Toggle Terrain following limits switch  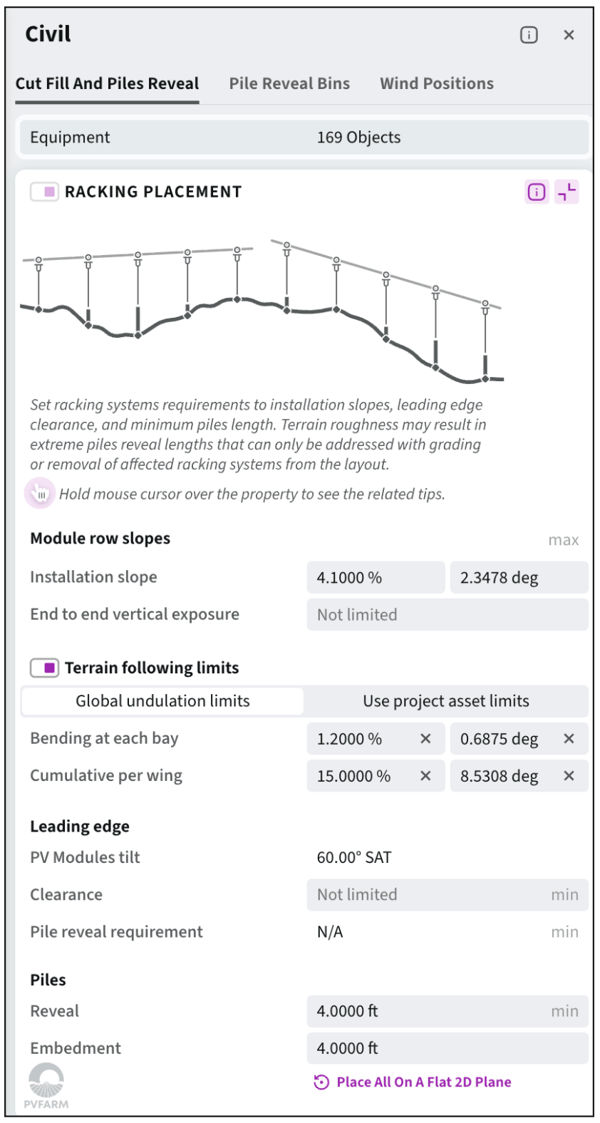[x=44, y=668]
